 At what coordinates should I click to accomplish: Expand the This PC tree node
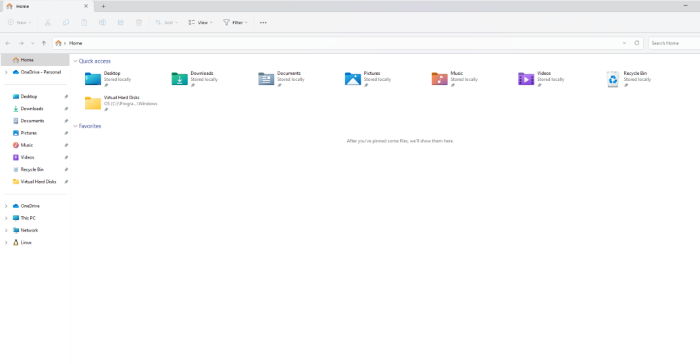tap(6, 218)
